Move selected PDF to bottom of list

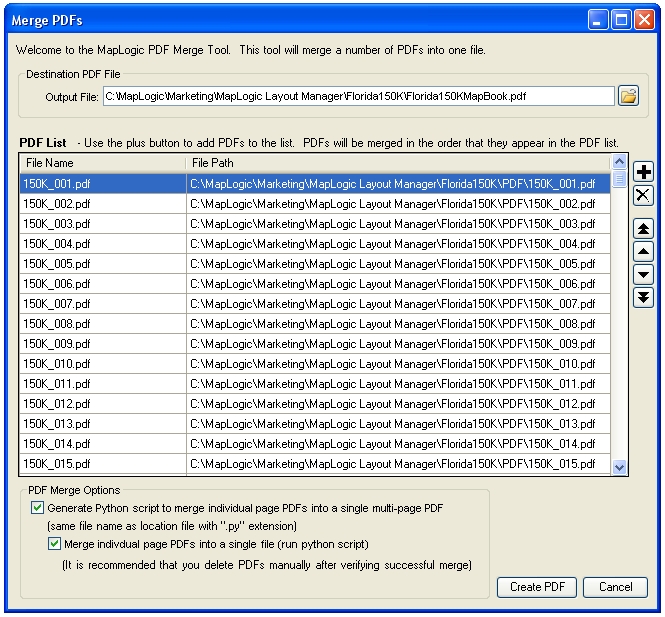(643, 297)
